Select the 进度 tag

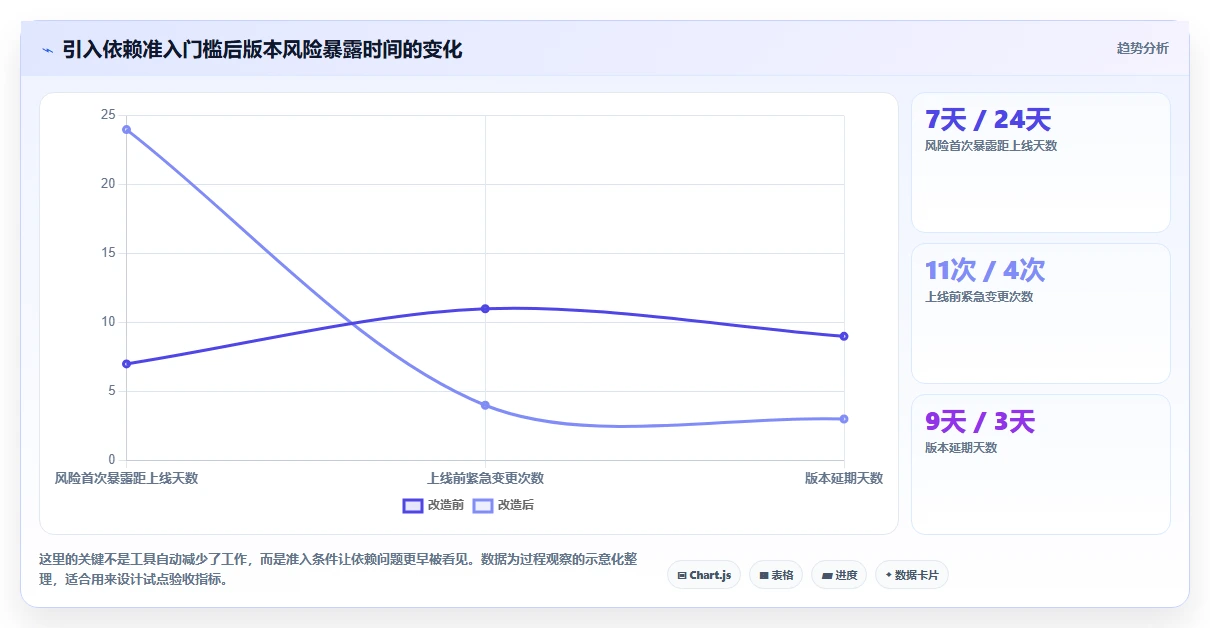click(x=839, y=575)
